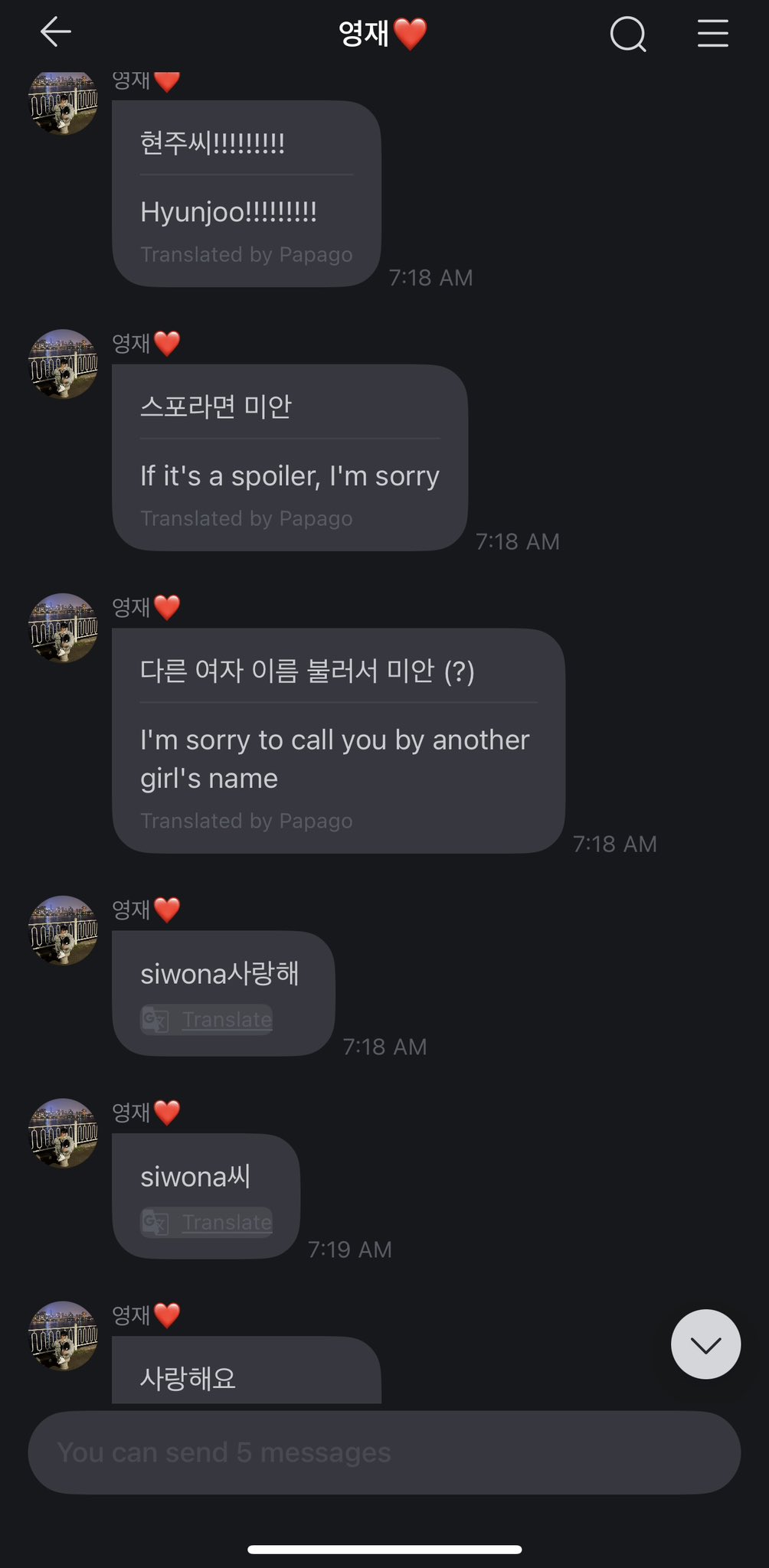Tap the "다른 여자 이름 불러서 미안" bubble
The width and height of the screenshot is (769, 1568).
pyautogui.click(x=338, y=740)
